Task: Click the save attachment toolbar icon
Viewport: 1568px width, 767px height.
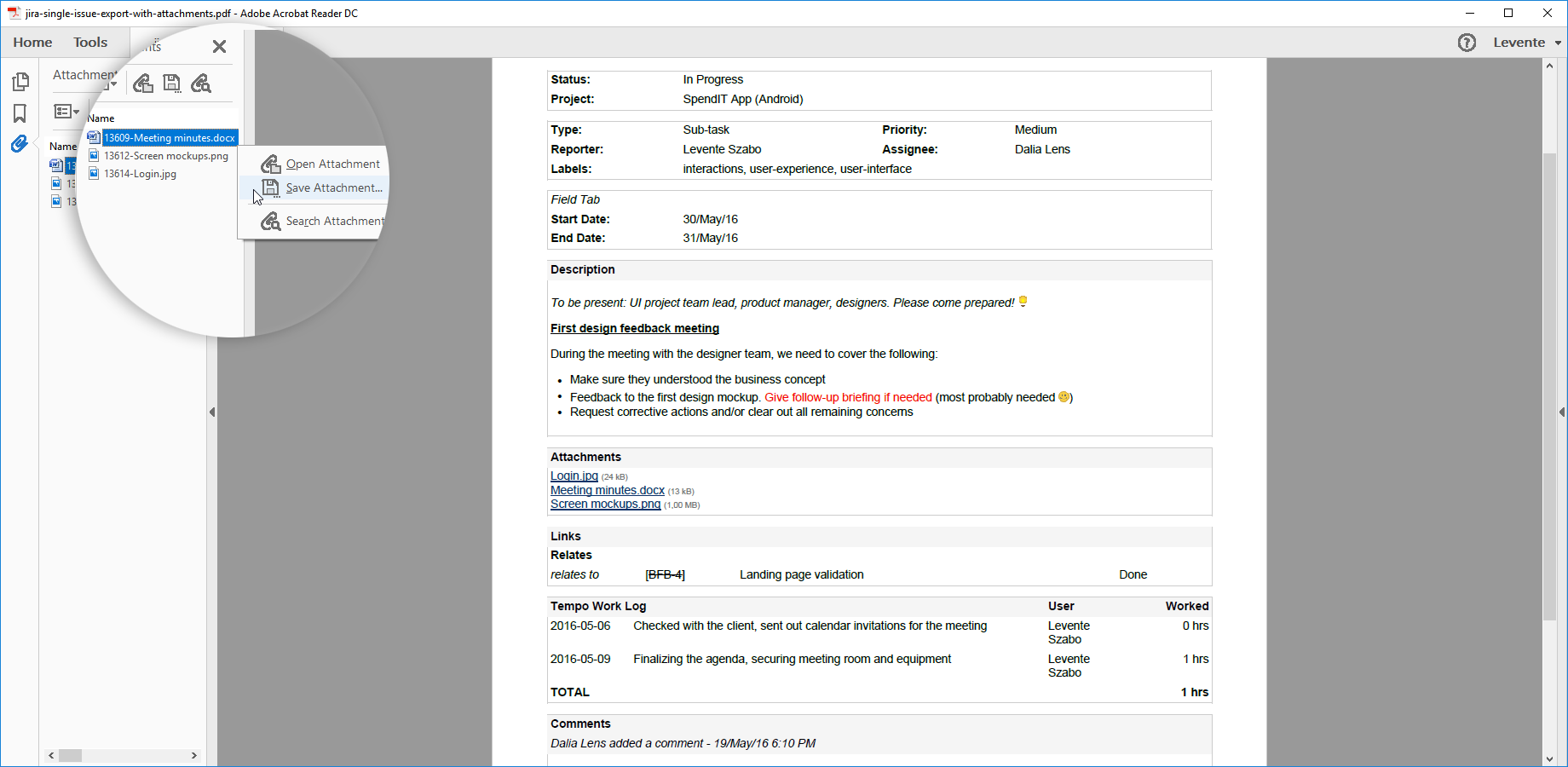Action: (x=172, y=83)
